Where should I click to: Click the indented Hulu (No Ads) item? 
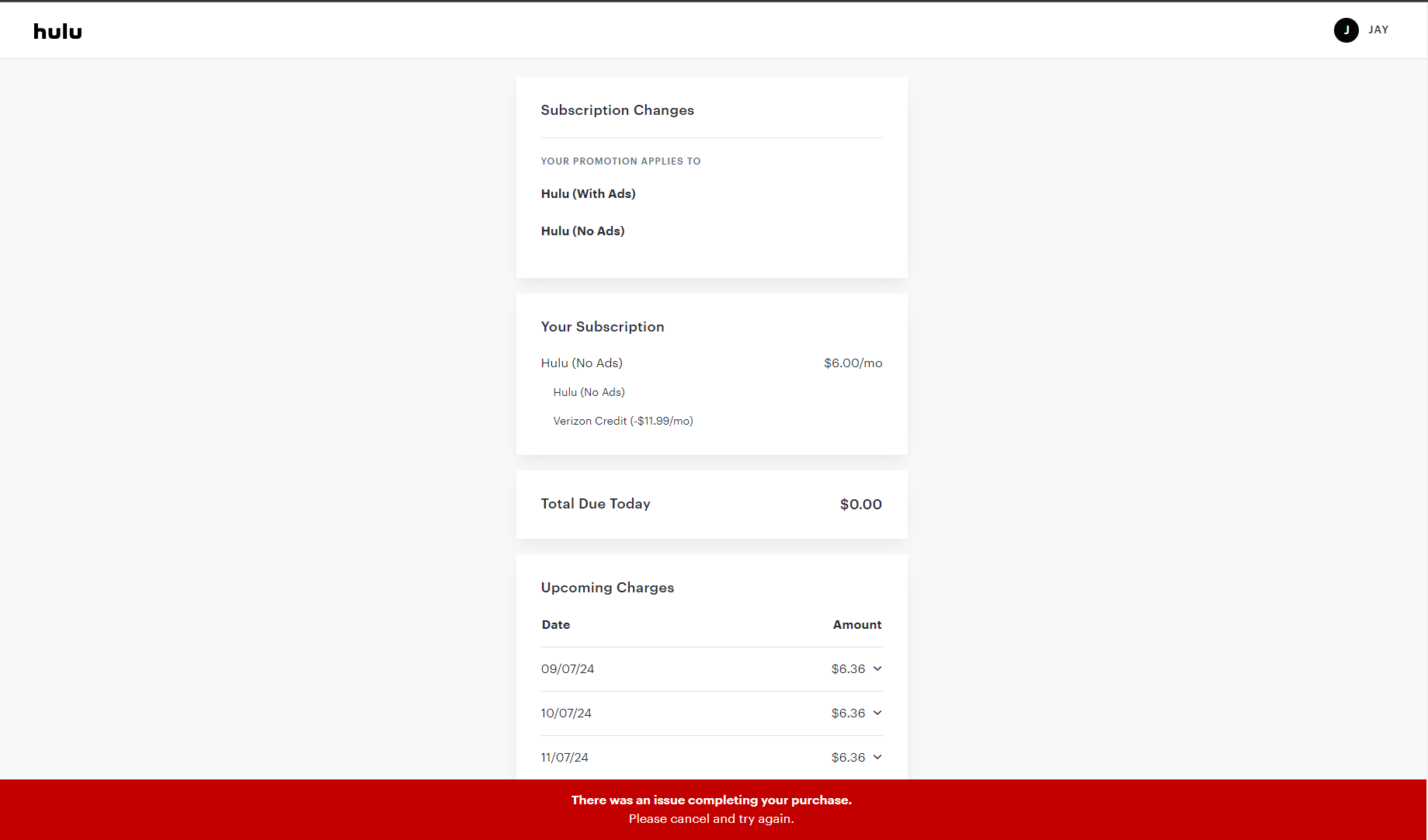click(589, 393)
